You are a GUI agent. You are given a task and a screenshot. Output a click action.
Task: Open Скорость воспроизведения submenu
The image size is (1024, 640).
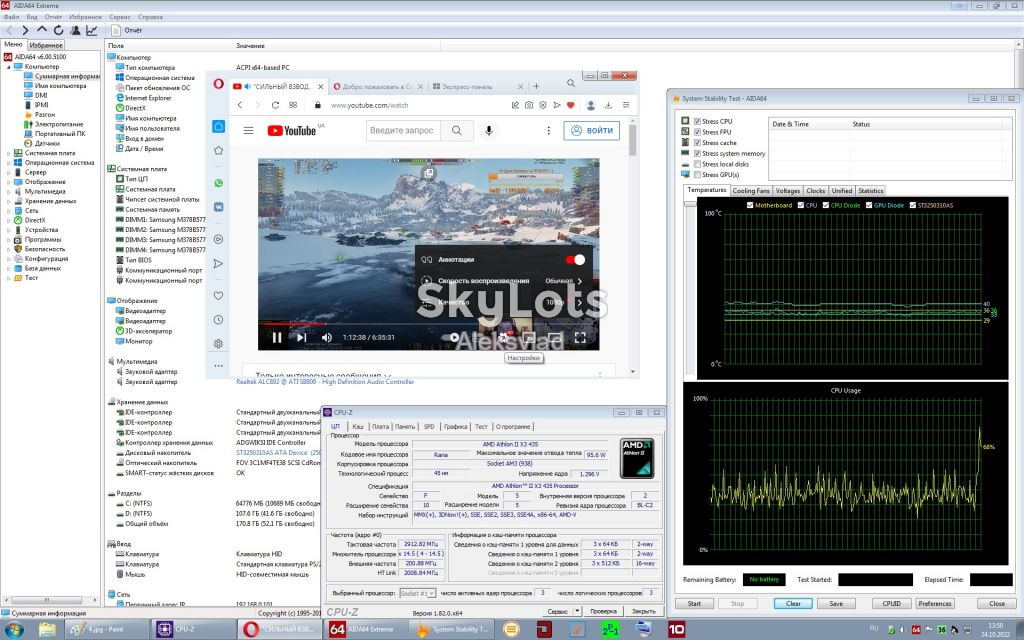tap(503, 281)
